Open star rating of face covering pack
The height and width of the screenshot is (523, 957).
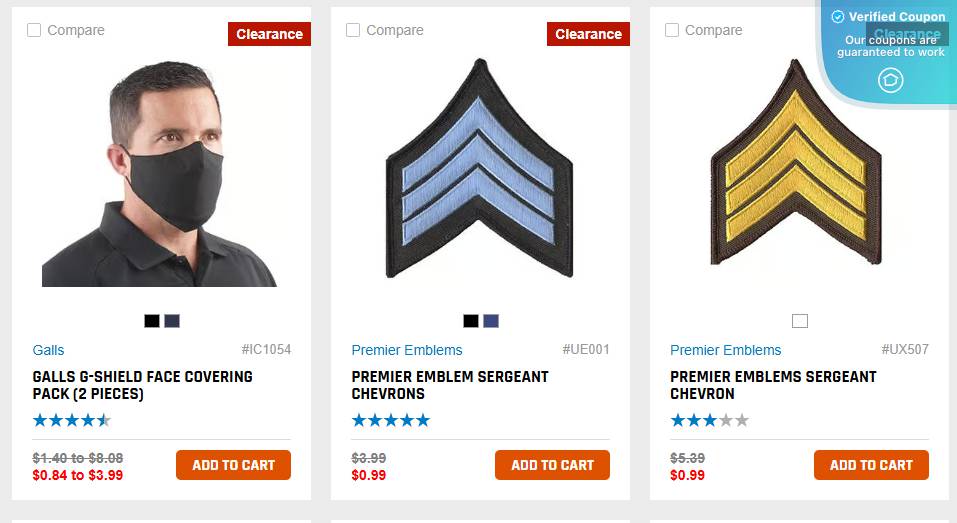click(71, 420)
